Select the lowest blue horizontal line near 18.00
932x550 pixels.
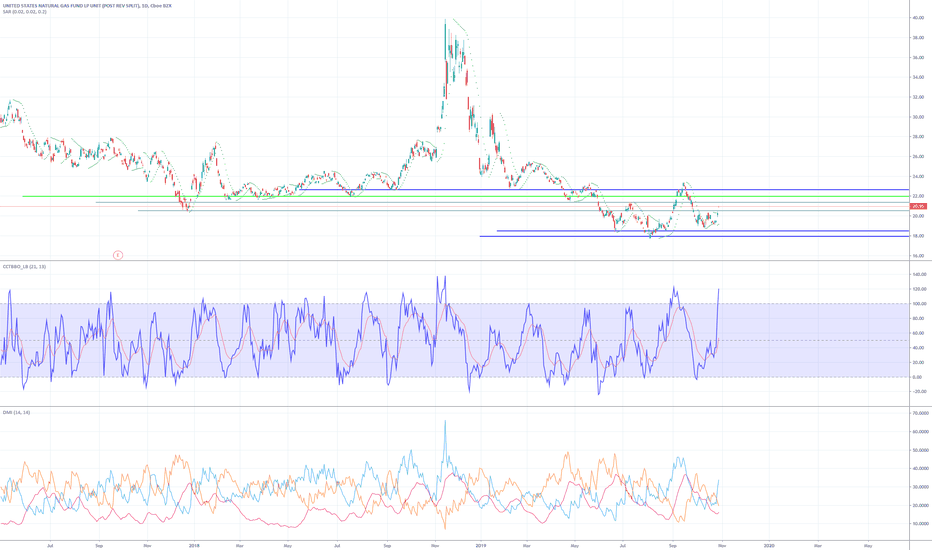point(694,236)
